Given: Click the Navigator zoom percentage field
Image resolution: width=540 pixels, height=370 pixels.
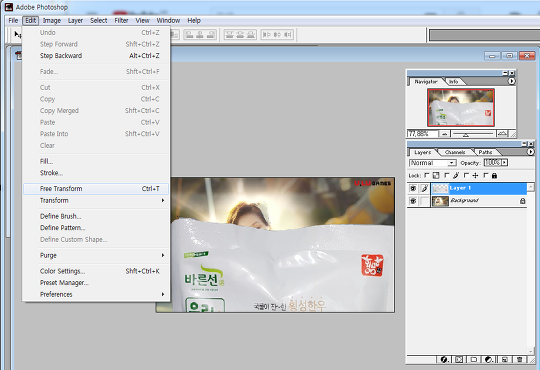Looking at the screenshot, I should (423, 134).
